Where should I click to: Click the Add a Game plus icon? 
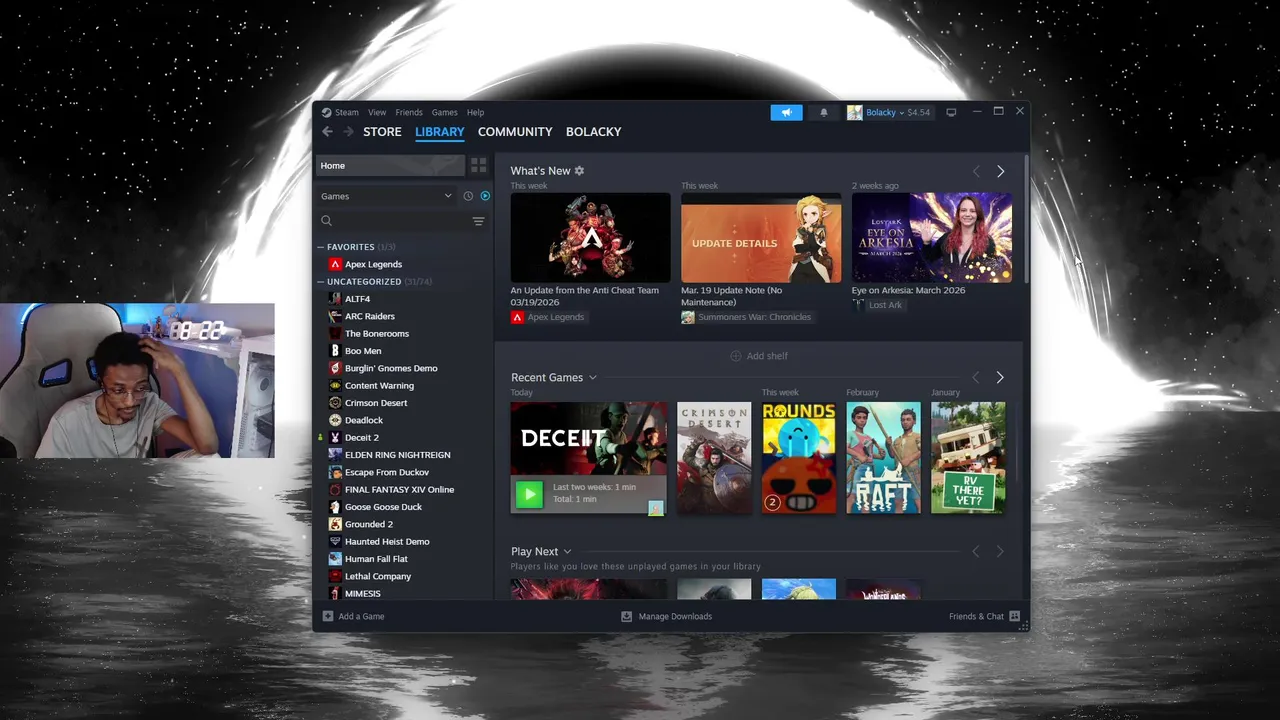pyautogui.click(x=328, y=616)
